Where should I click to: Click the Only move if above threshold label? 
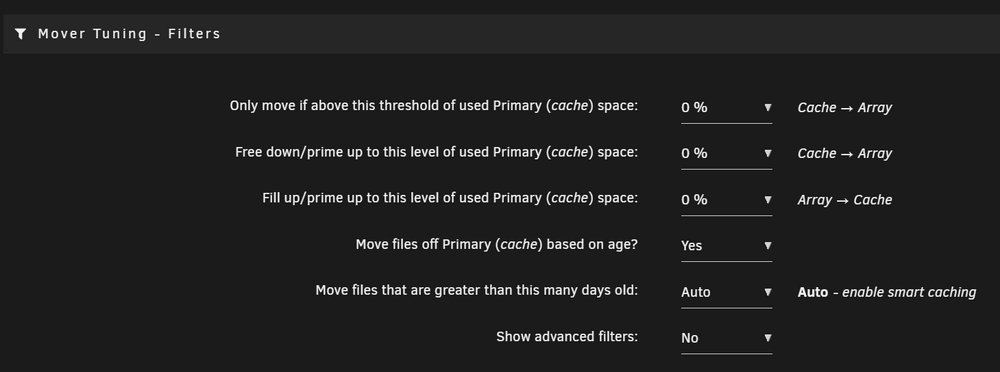tap(434, 106)
